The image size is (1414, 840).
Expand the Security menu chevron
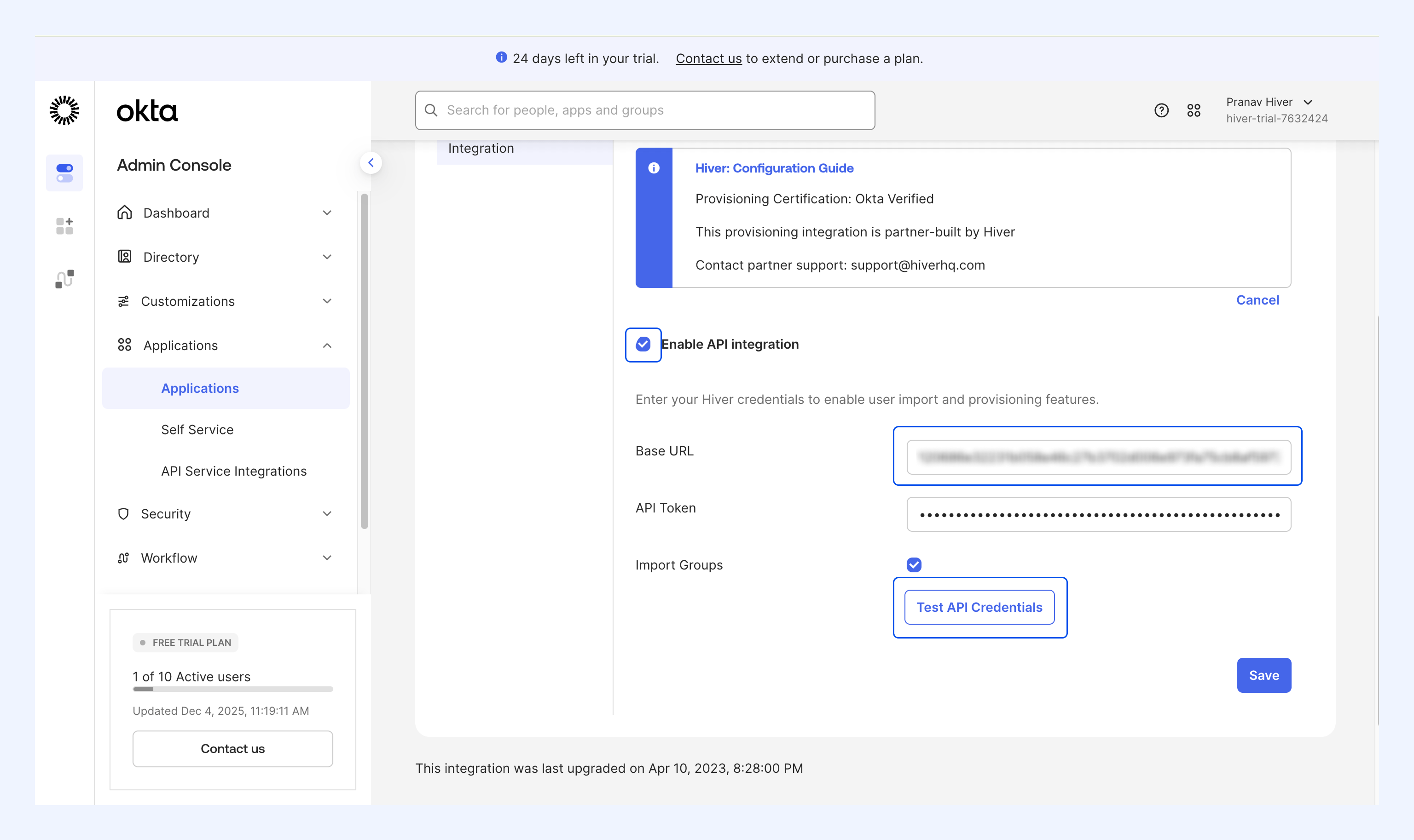327,513
